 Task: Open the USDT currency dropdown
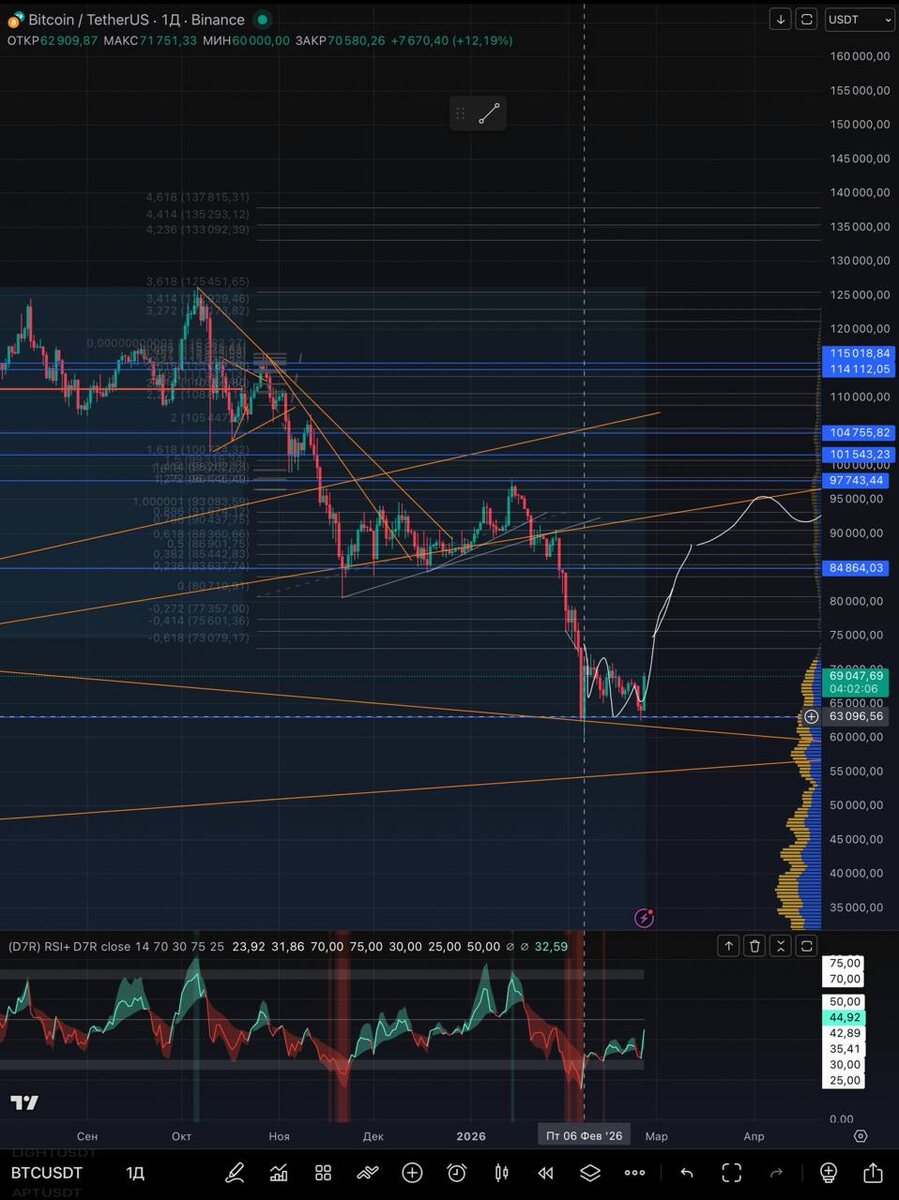click(860, 19)
